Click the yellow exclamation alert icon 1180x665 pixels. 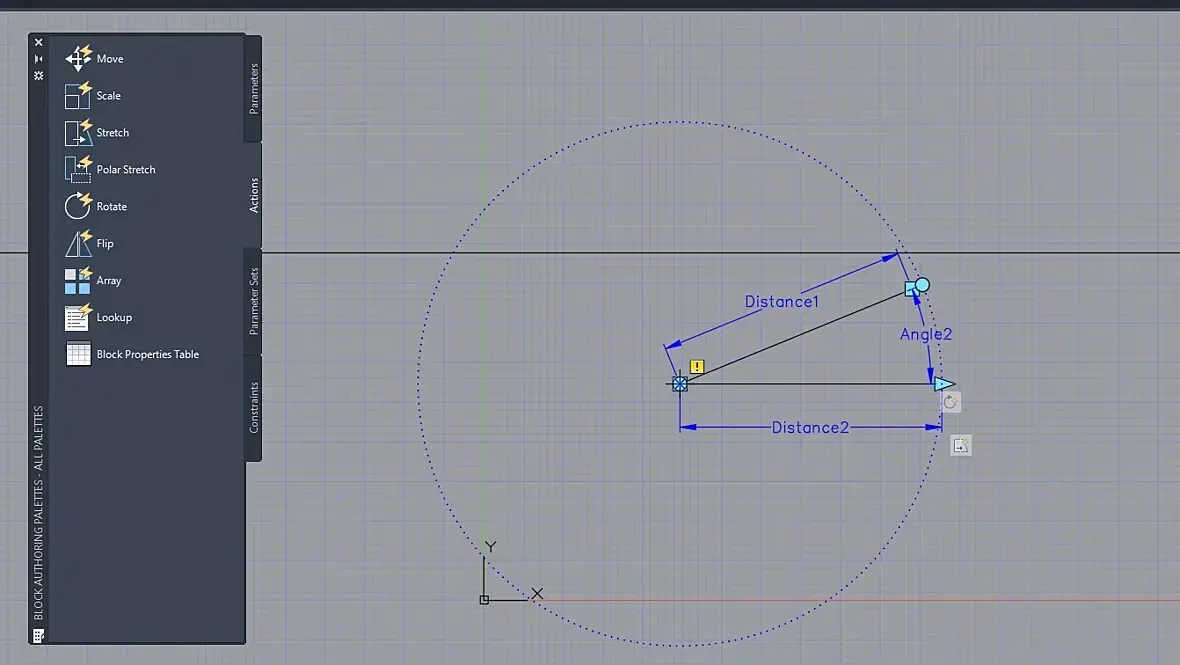(697, 366)
